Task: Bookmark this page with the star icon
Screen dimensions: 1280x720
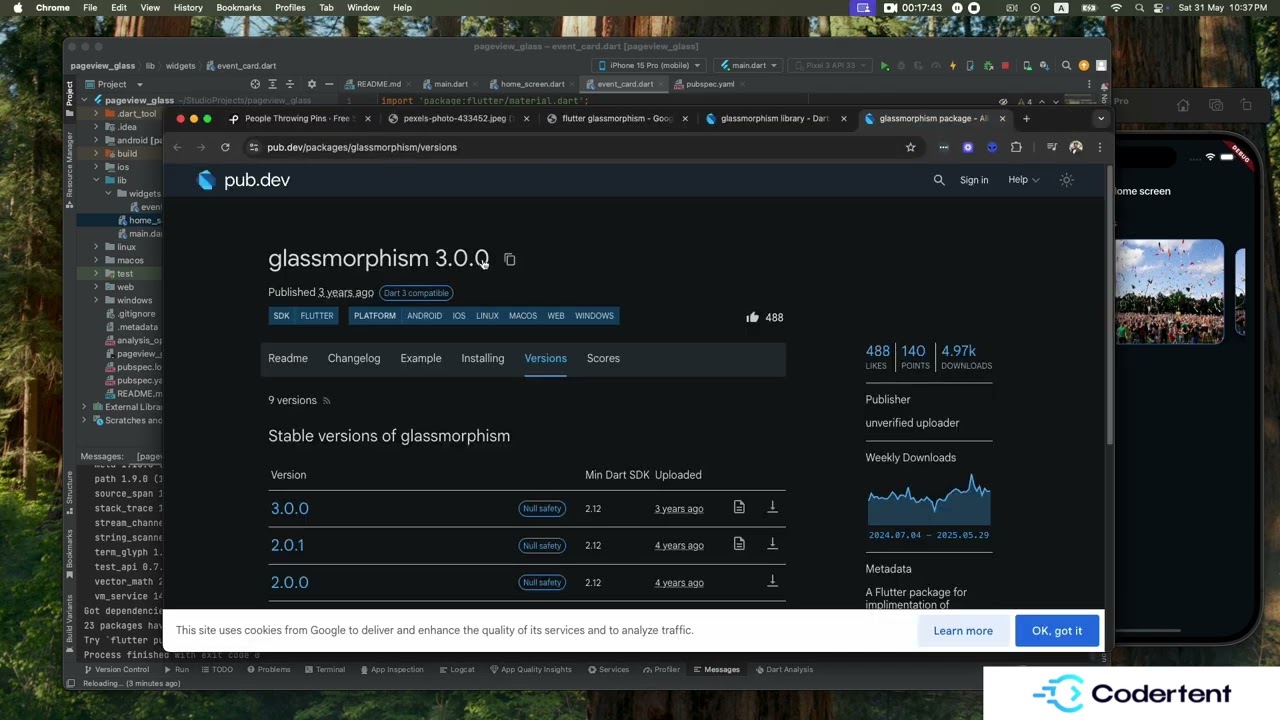Action: (910, 147)
